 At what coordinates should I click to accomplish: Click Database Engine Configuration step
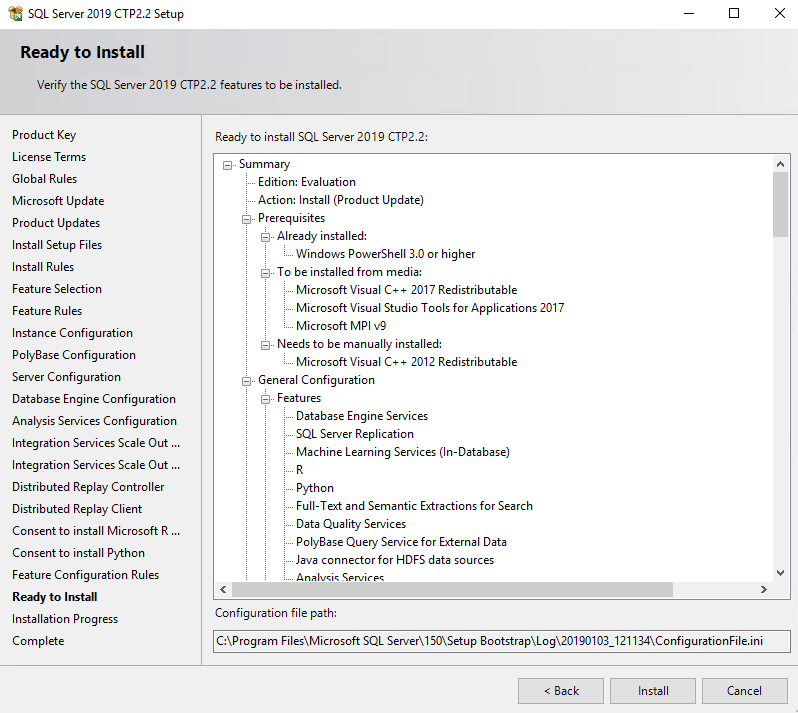(x=94, y=399)
